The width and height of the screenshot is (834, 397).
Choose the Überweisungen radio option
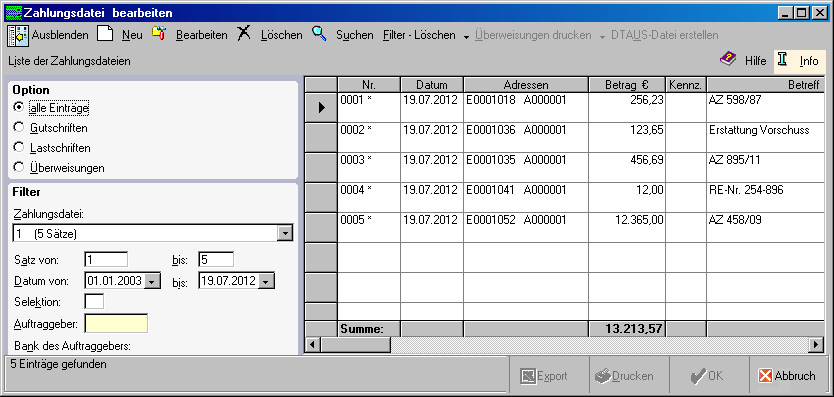pyautogui.click(x=19, y=167)
